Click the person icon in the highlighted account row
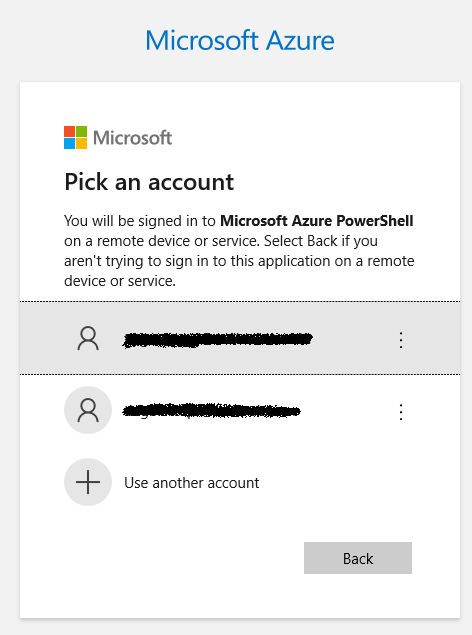 [88, 338]
